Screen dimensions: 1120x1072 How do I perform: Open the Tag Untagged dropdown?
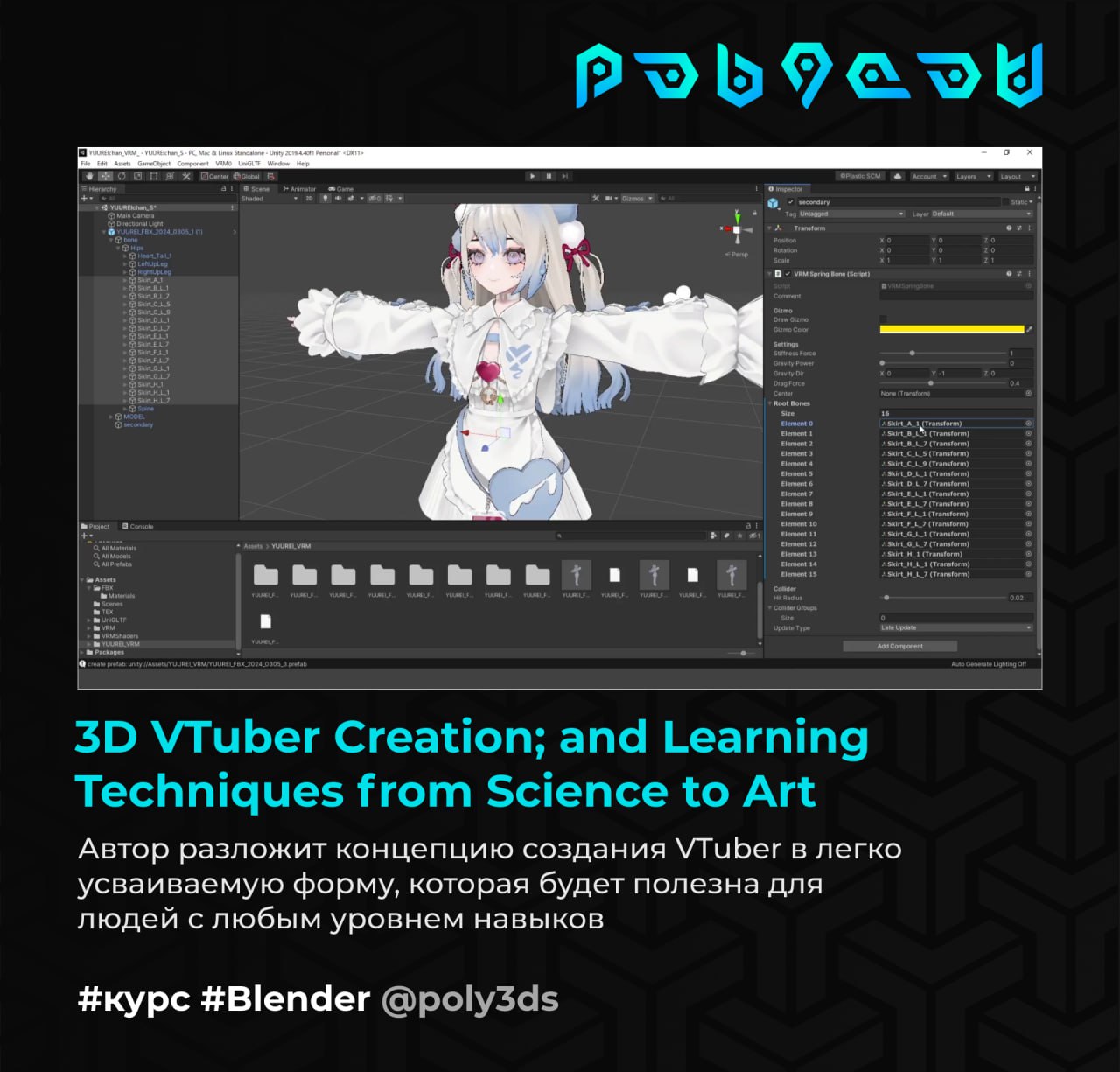click(850, 214)
